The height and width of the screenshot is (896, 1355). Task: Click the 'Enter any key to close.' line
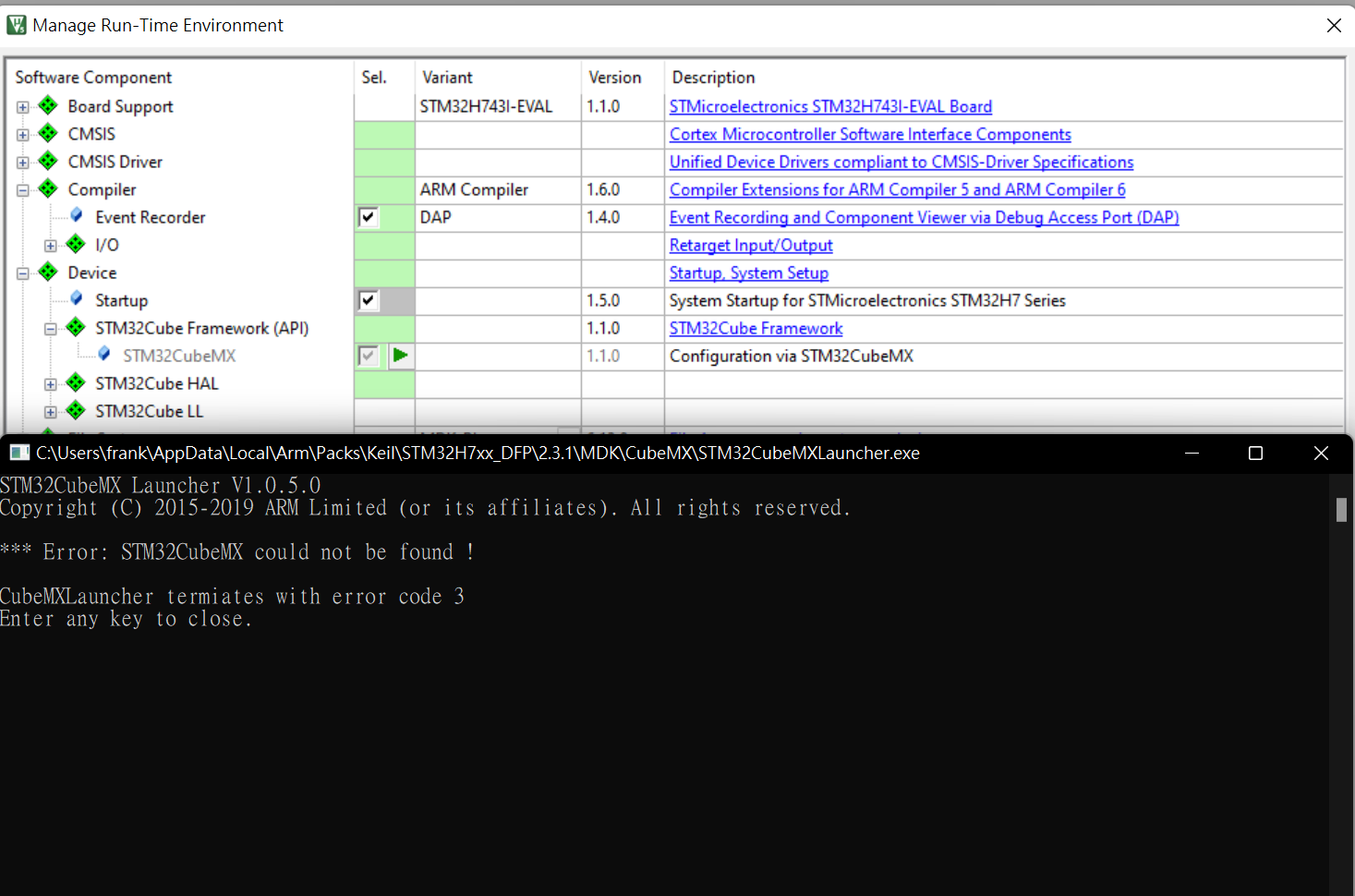[x=126, y=619]
